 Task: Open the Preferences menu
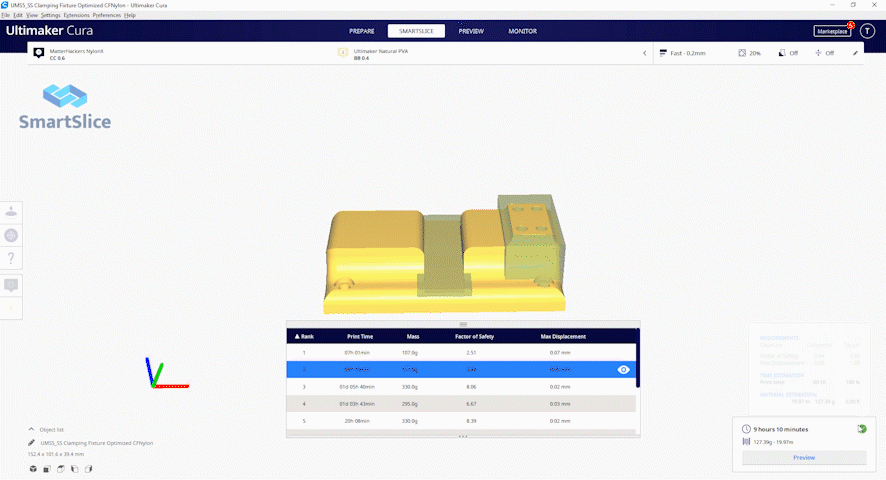click(107, 15)
